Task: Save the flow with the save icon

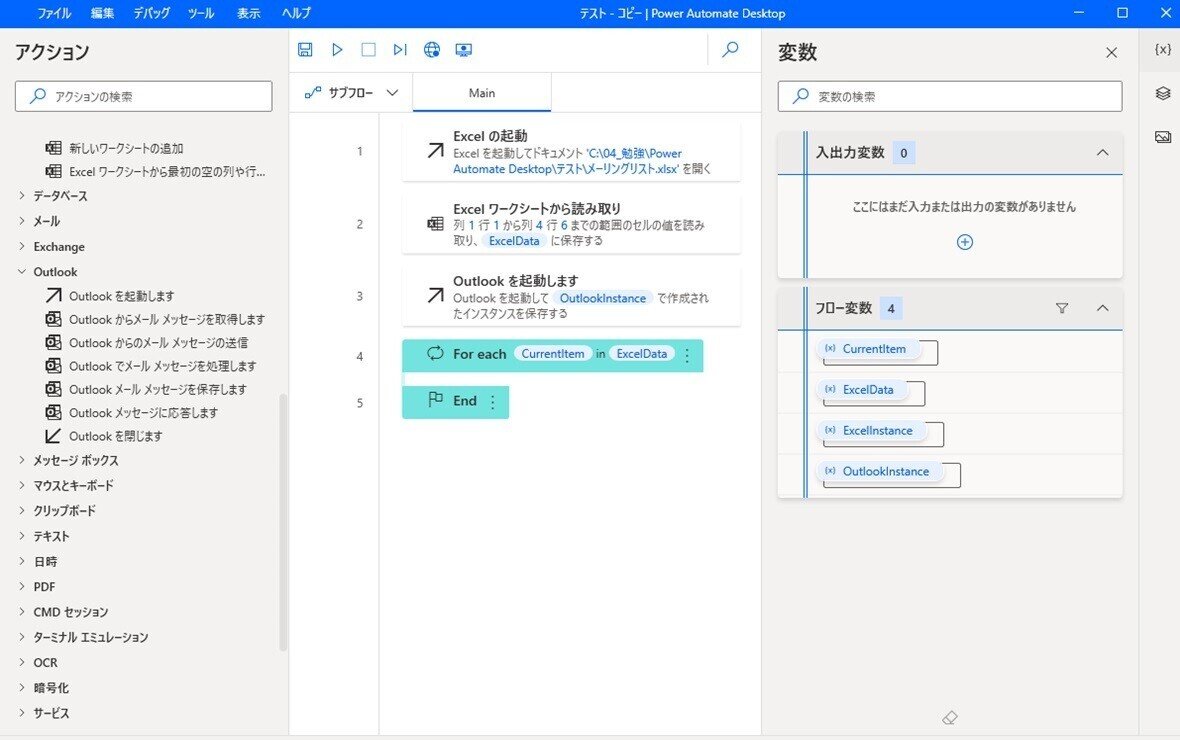Action: pyautogui.click(x=305, y=50)
